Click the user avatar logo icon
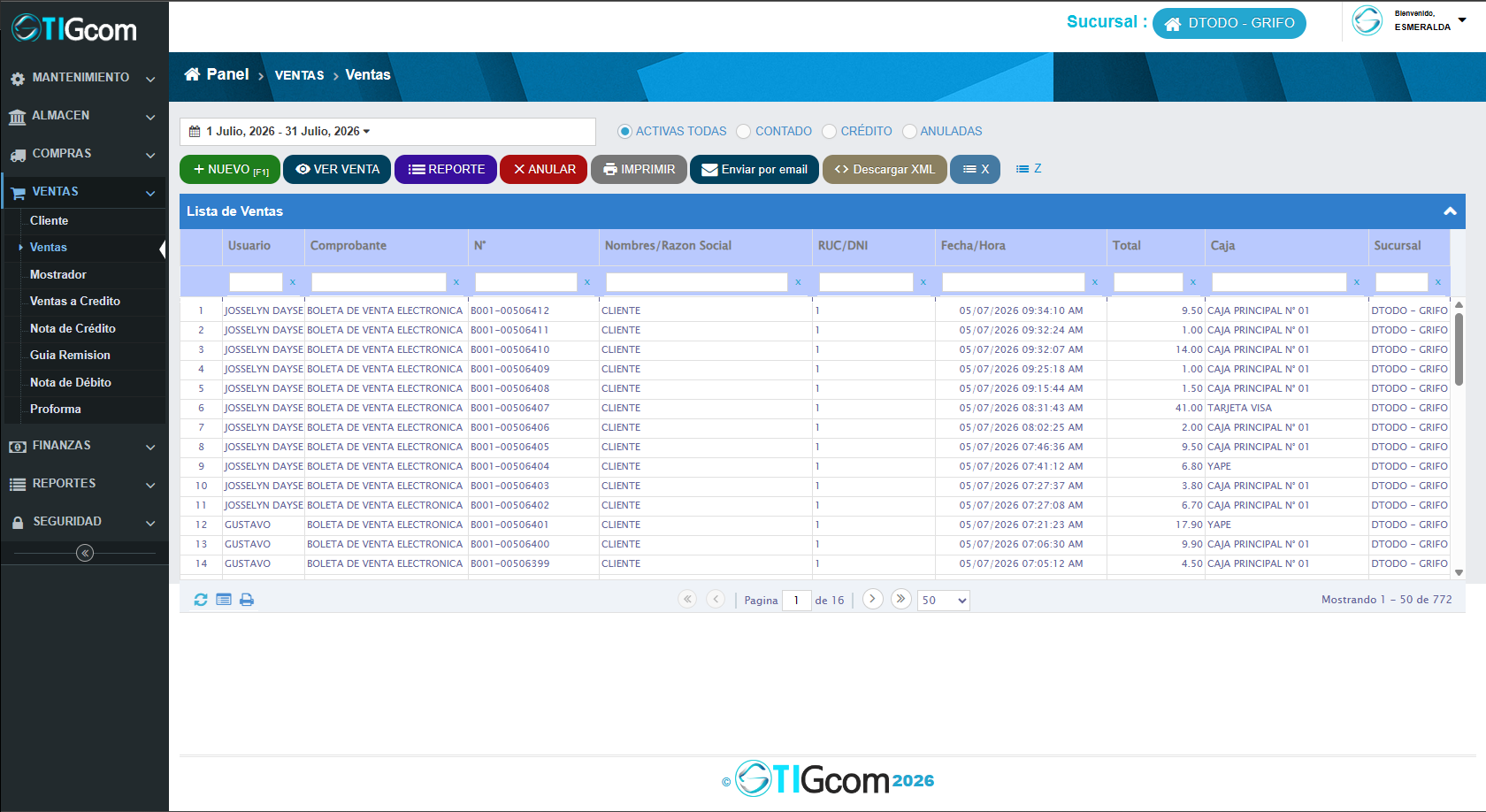 point(1367,20)
